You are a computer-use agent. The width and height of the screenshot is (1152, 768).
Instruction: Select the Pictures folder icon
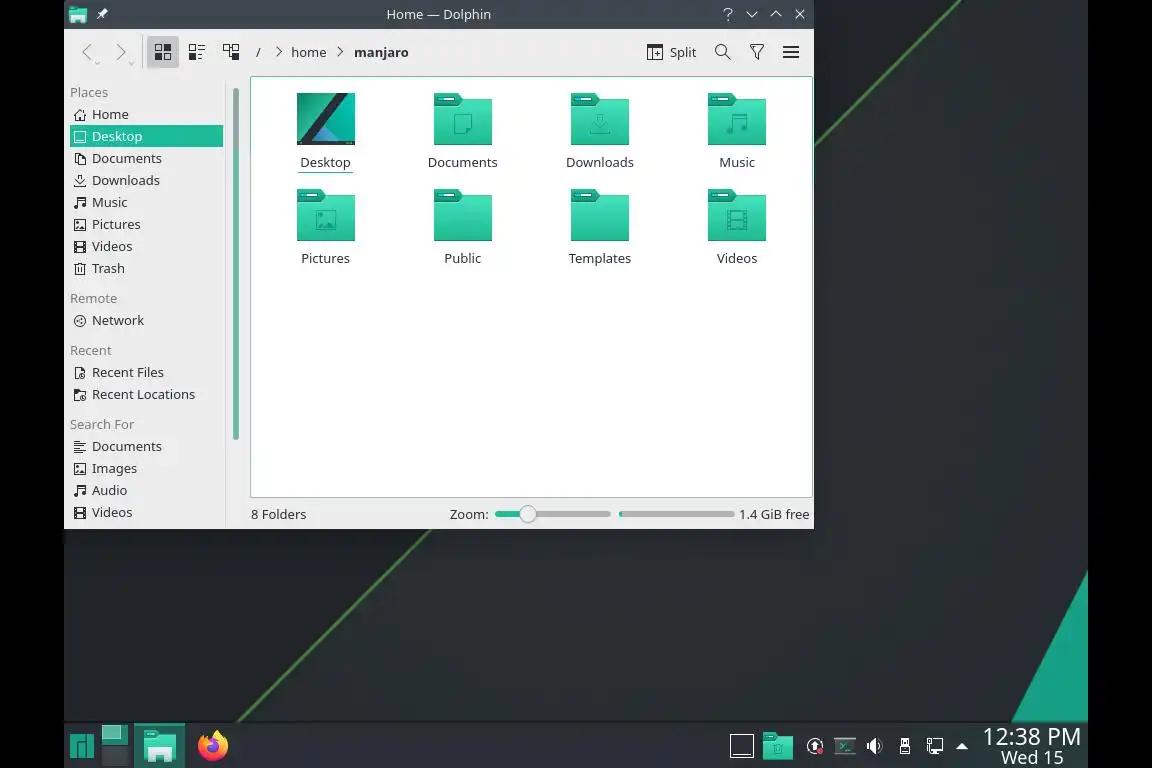coord(325,215)
